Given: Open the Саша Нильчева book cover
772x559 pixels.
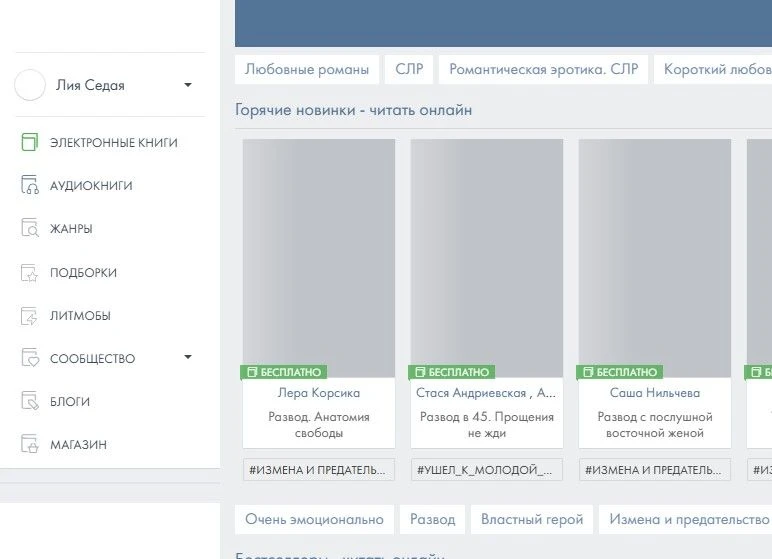Looking at the screenshot, I should [655, 258].
